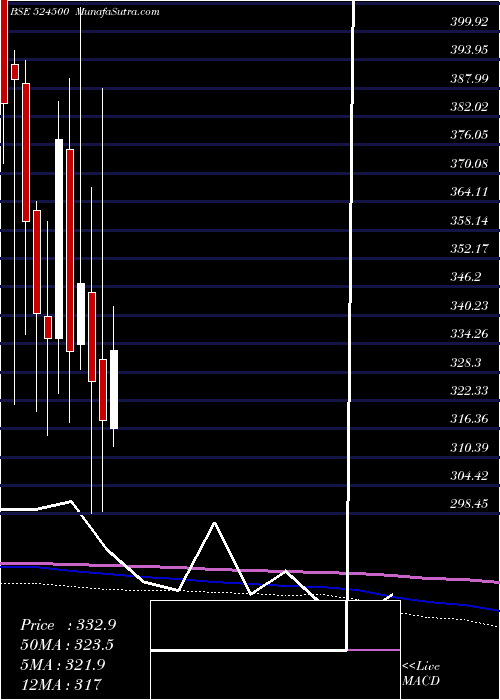Click the tall white candlestick near 376
500x700 pixels.
pos(59,239)
